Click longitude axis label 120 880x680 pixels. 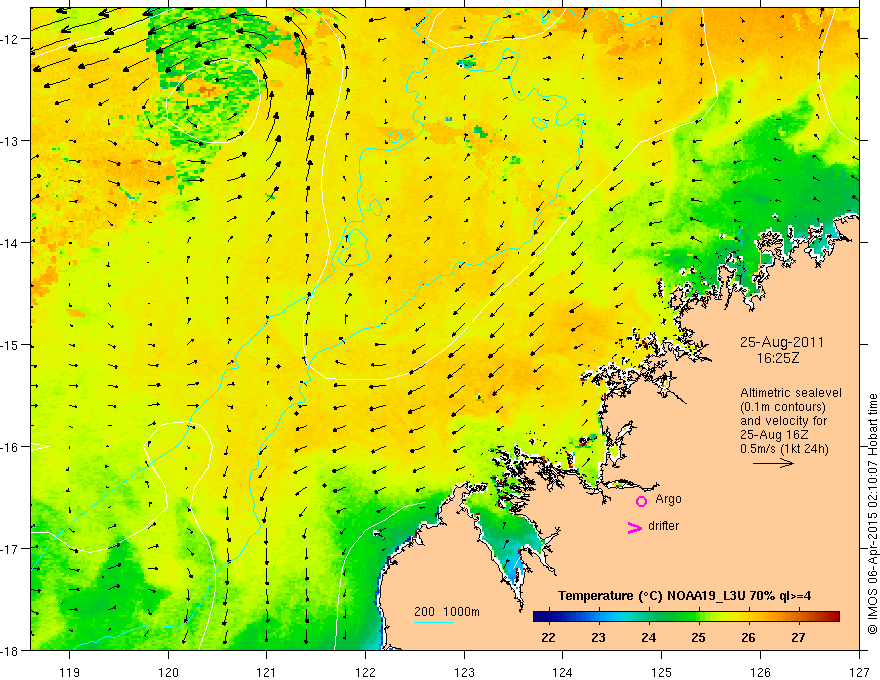(168, 672)
